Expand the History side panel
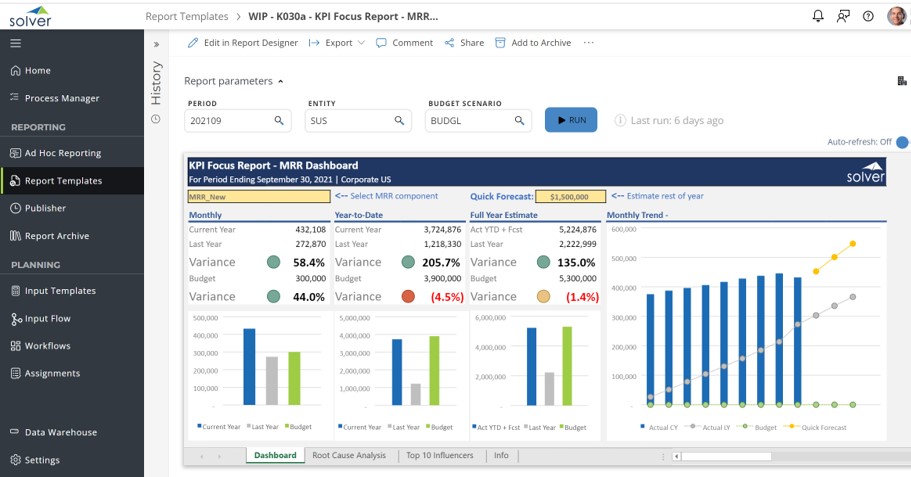Viewport: 911px width, 477px height. click(x=156, y=44)
